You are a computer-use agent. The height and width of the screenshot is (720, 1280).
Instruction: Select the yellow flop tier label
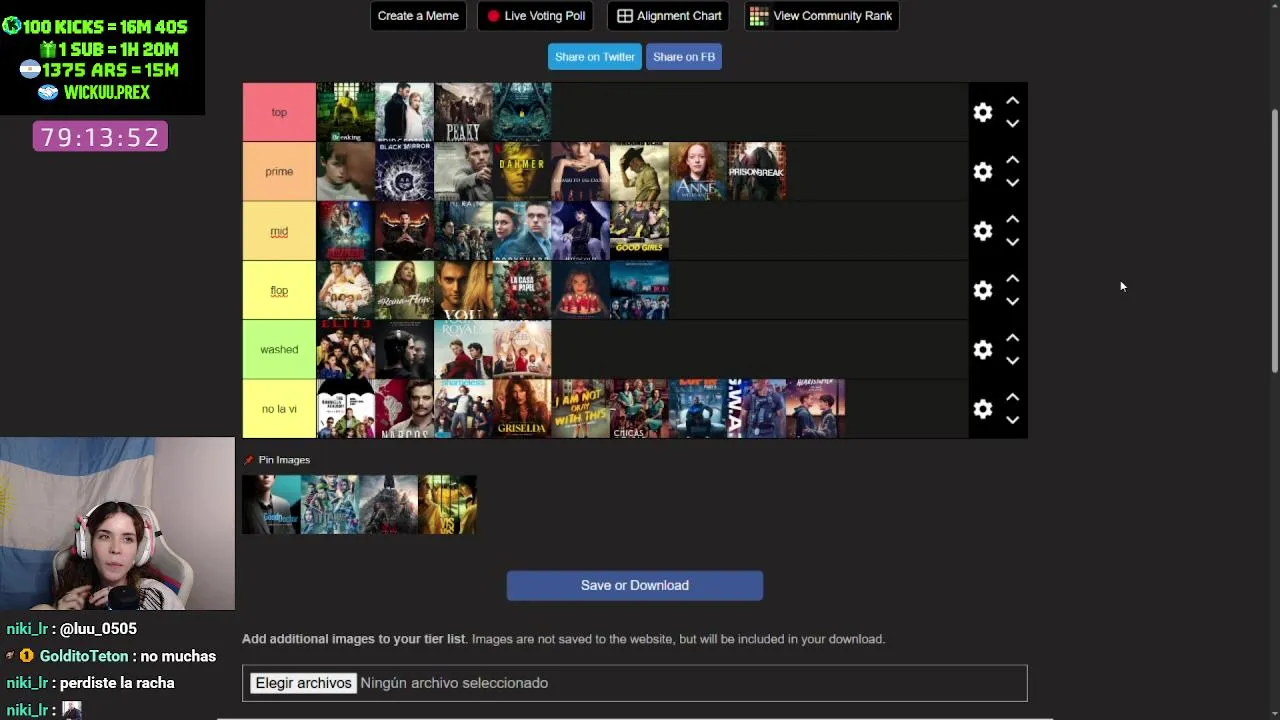(279, 290)
